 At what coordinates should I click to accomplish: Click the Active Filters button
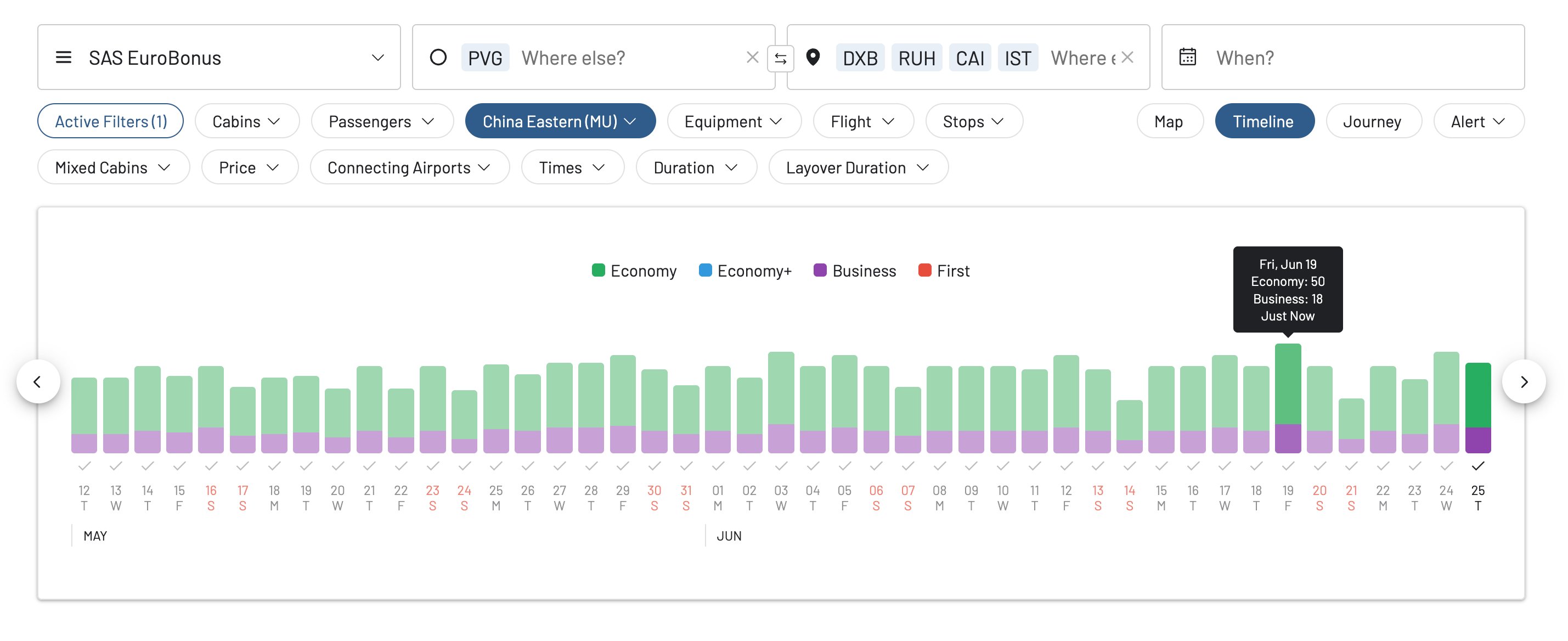pos(110,121)
